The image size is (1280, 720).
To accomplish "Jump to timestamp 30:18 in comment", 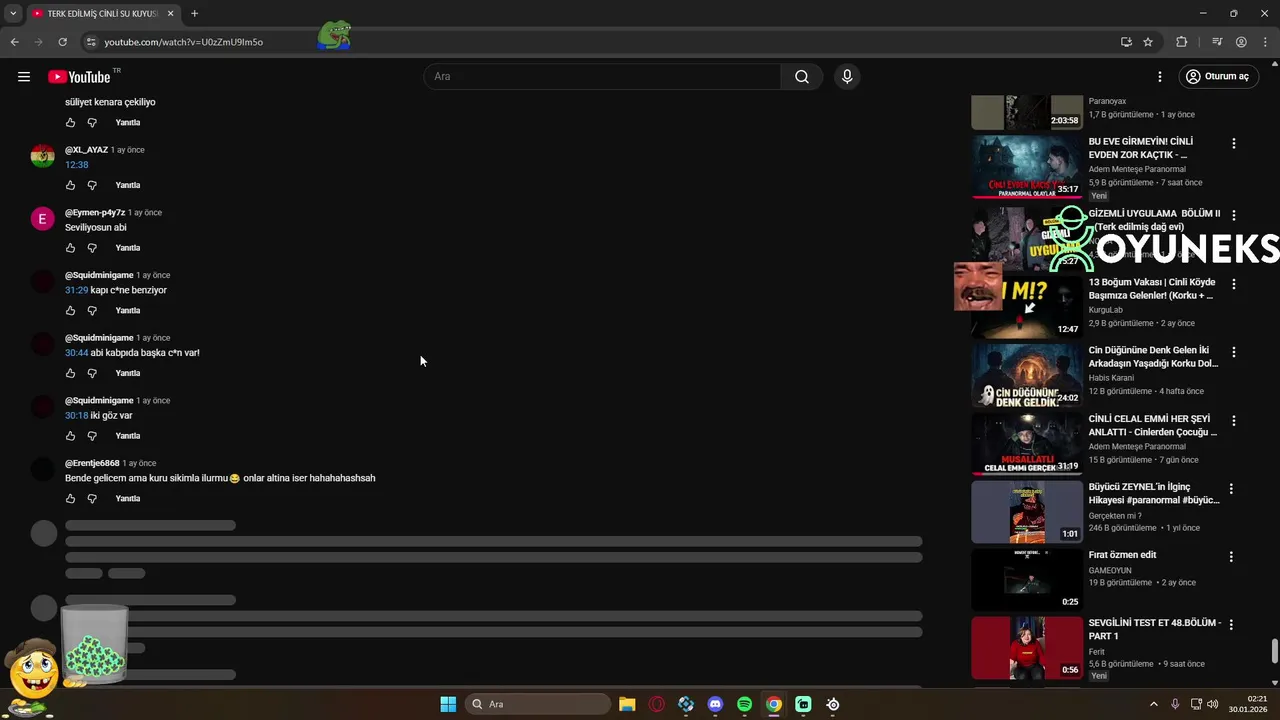I will pyautogui.click(x=77, y=416).
